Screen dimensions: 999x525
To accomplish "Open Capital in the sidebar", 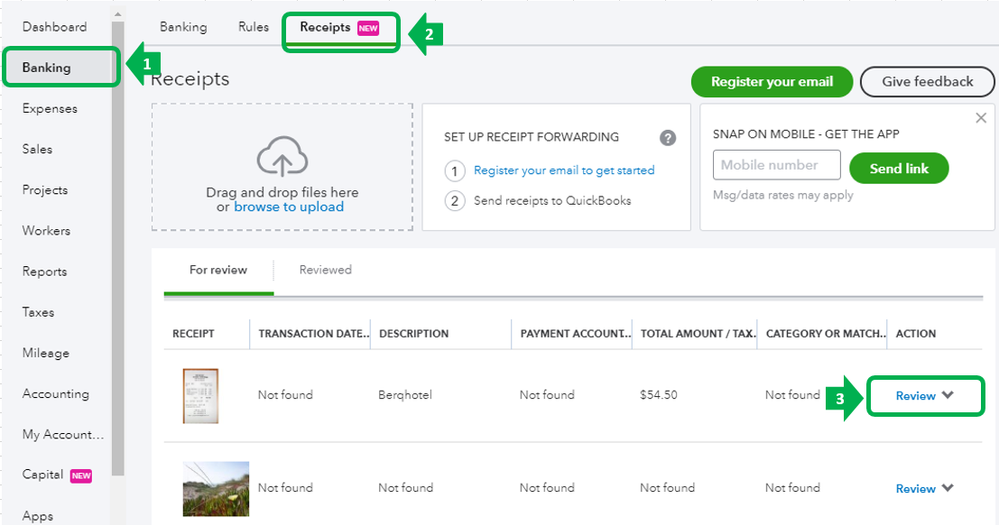I will tap(43, 475).
